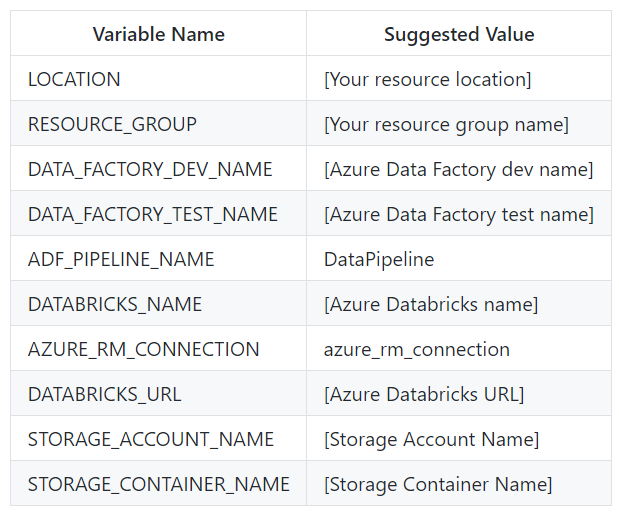The image size is (619, 517).
Task: Click the azure_rm_connection suggested value
Action: [x=417, y=349]
